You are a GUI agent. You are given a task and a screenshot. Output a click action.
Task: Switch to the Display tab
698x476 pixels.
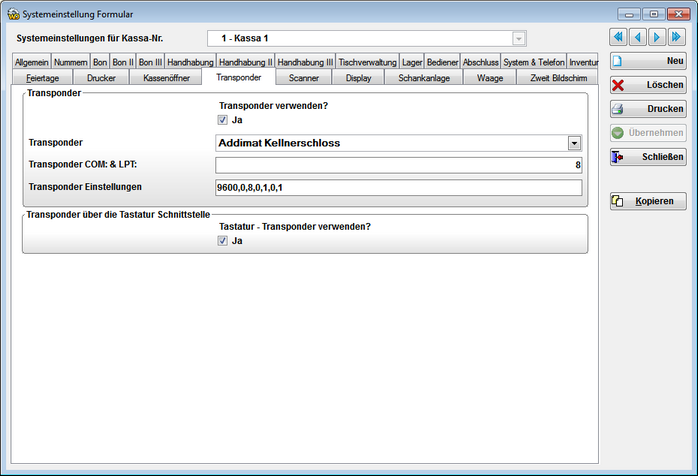point(358,78)
